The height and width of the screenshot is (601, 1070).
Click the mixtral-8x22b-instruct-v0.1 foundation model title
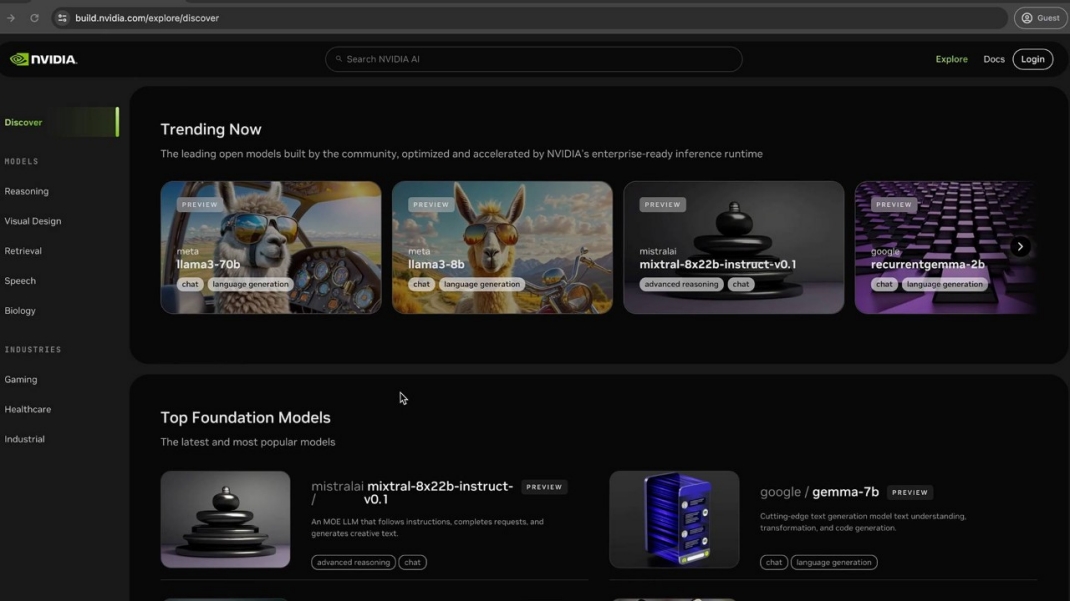(439, 492)
